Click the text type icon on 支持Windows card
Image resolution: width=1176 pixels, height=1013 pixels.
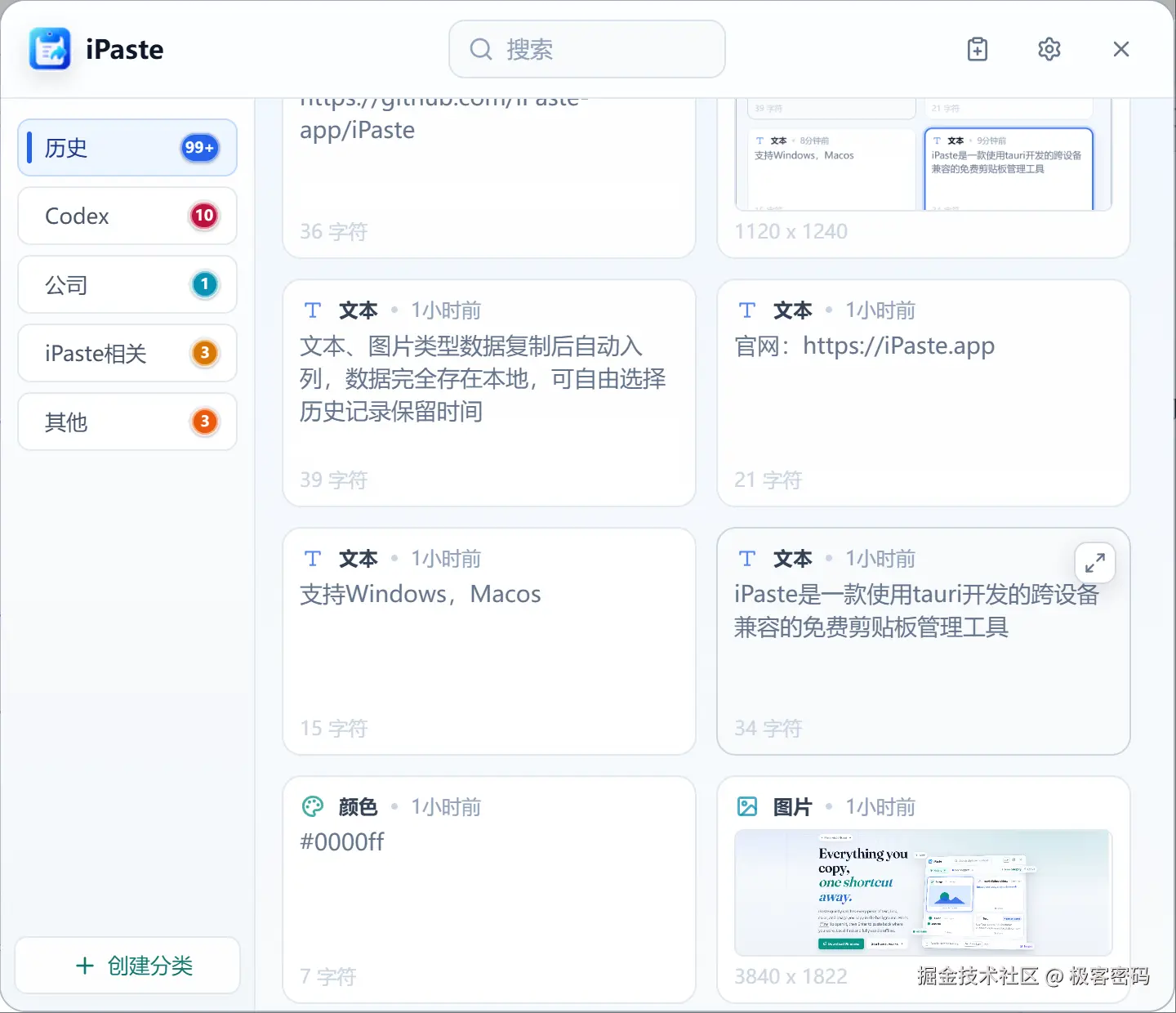(x=313, y=559)
